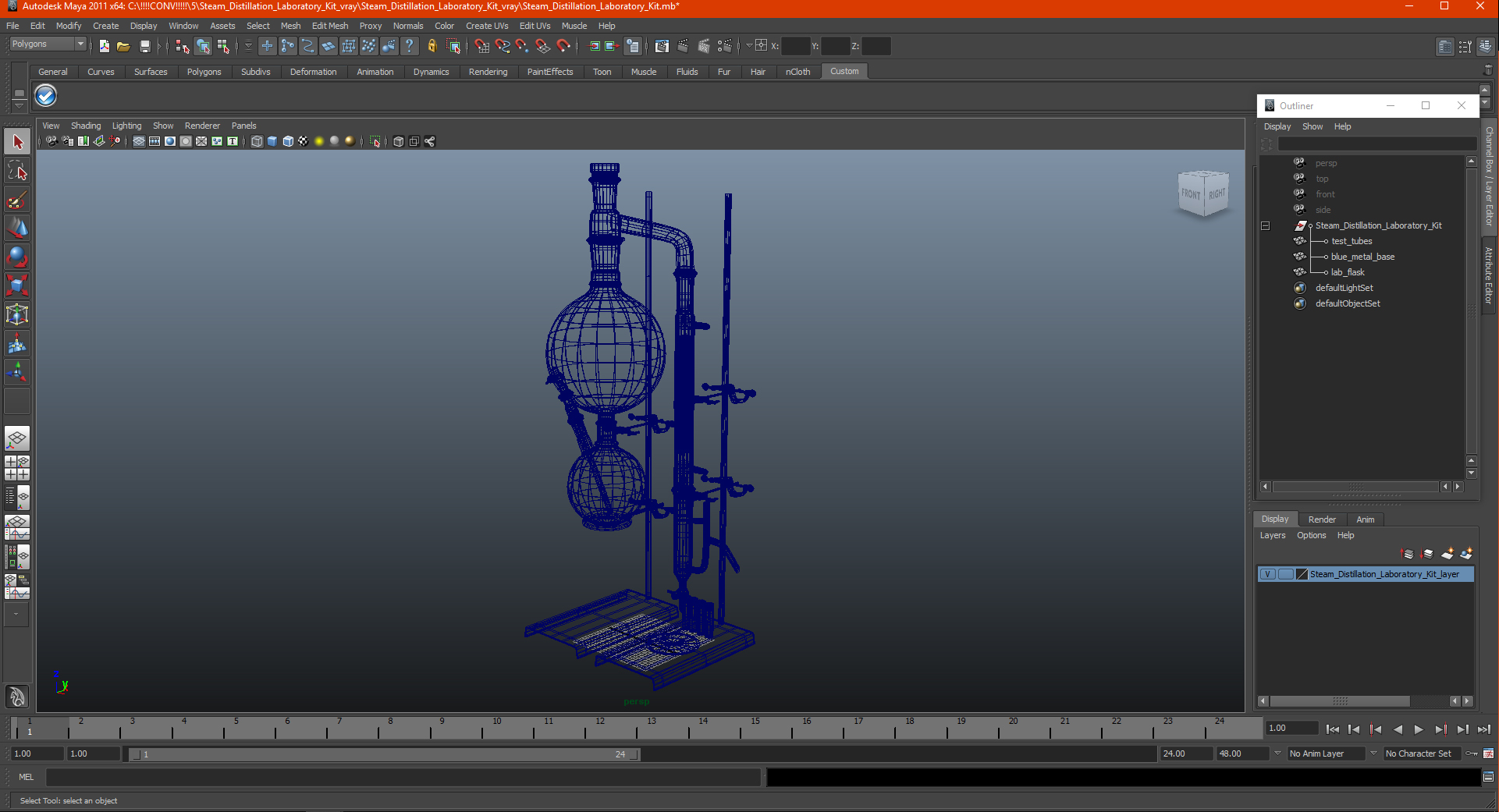Expand more quick layout options arrow

coord(16,615)
